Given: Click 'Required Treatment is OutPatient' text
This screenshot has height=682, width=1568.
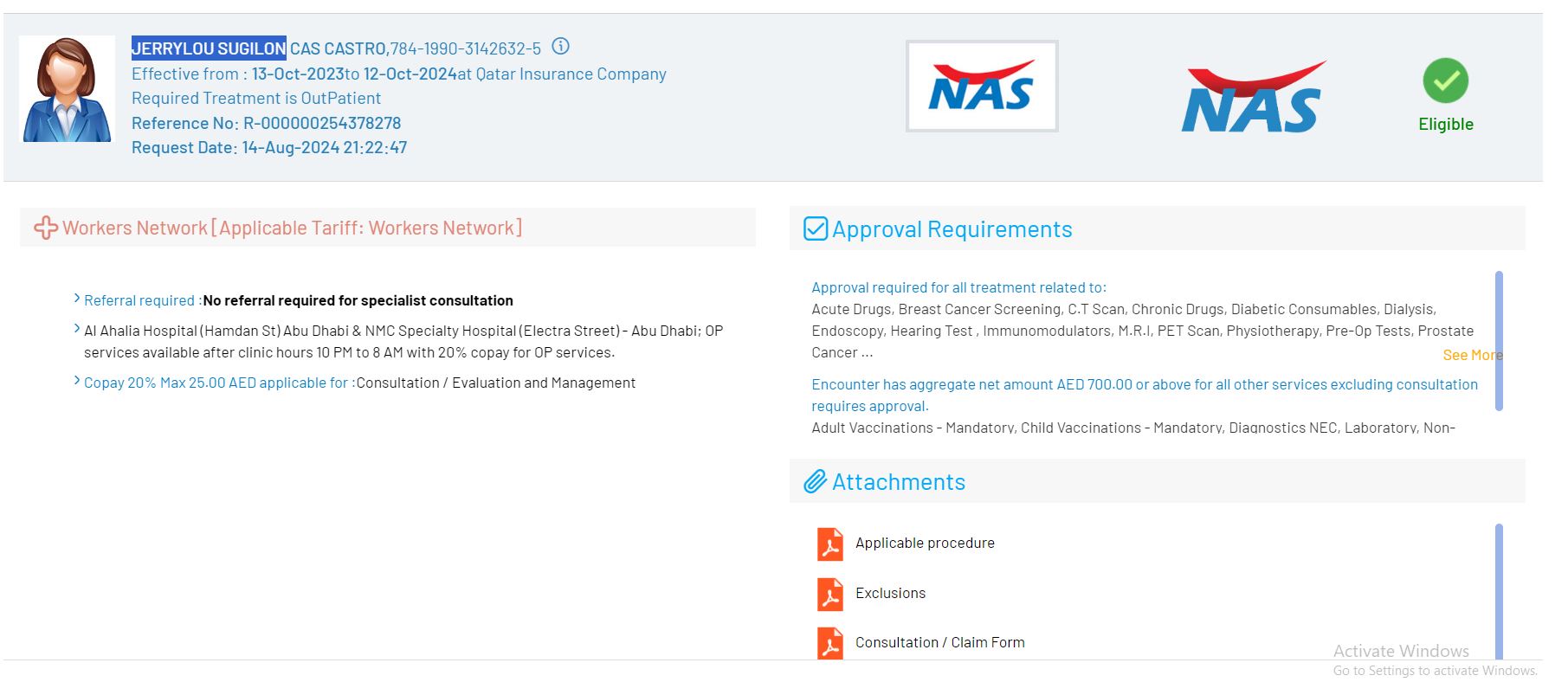Looking at the screenshot, I should tap(256, 98).
